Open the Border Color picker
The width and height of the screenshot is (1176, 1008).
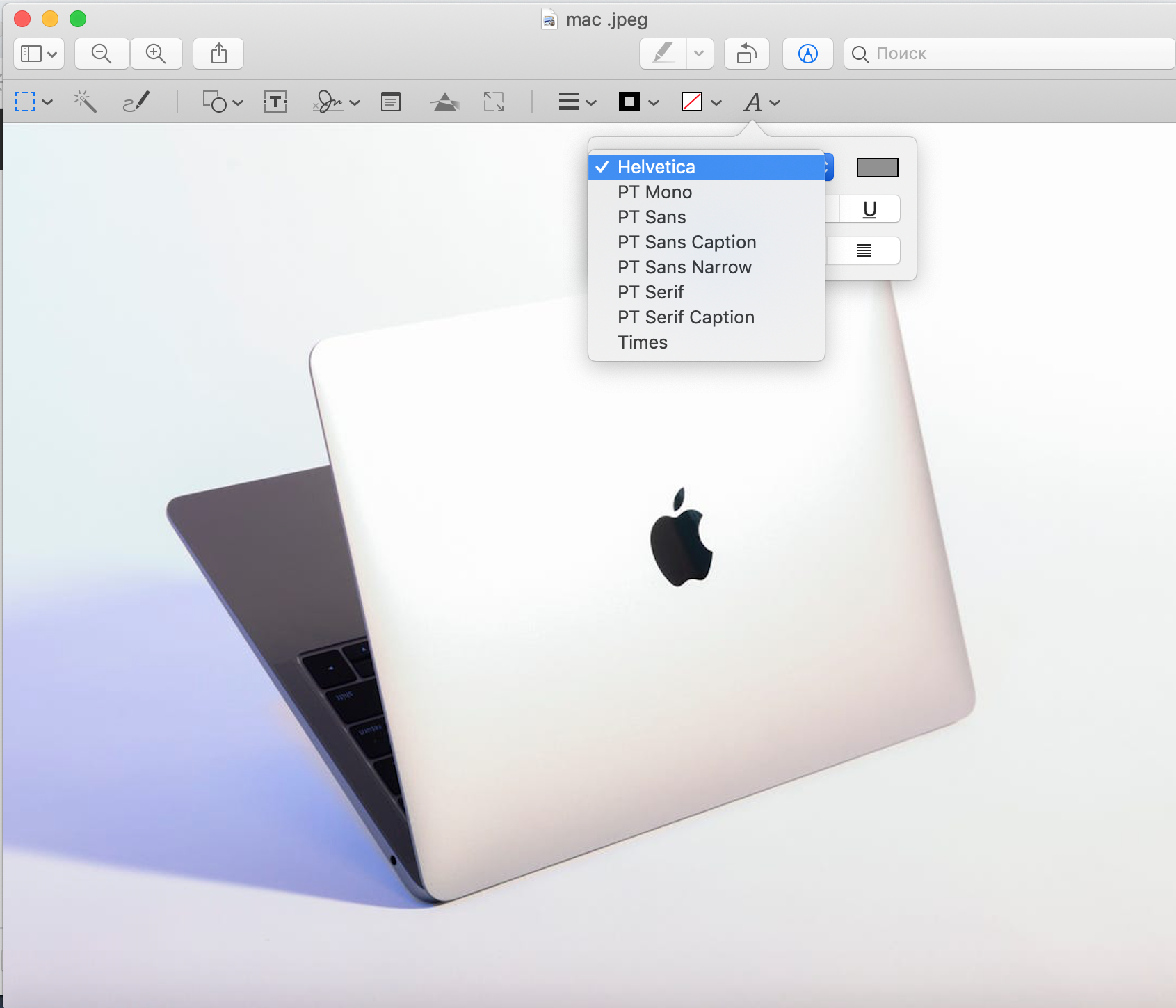click(638, 102)
